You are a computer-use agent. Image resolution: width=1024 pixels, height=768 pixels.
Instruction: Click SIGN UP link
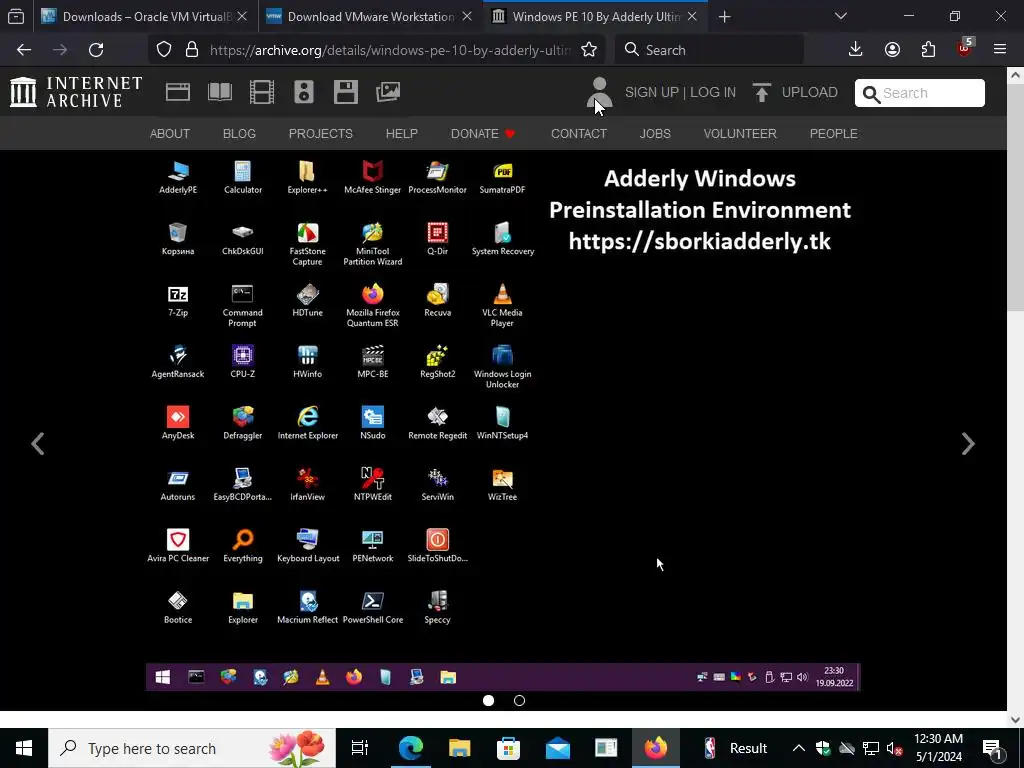tap(652, 93)
